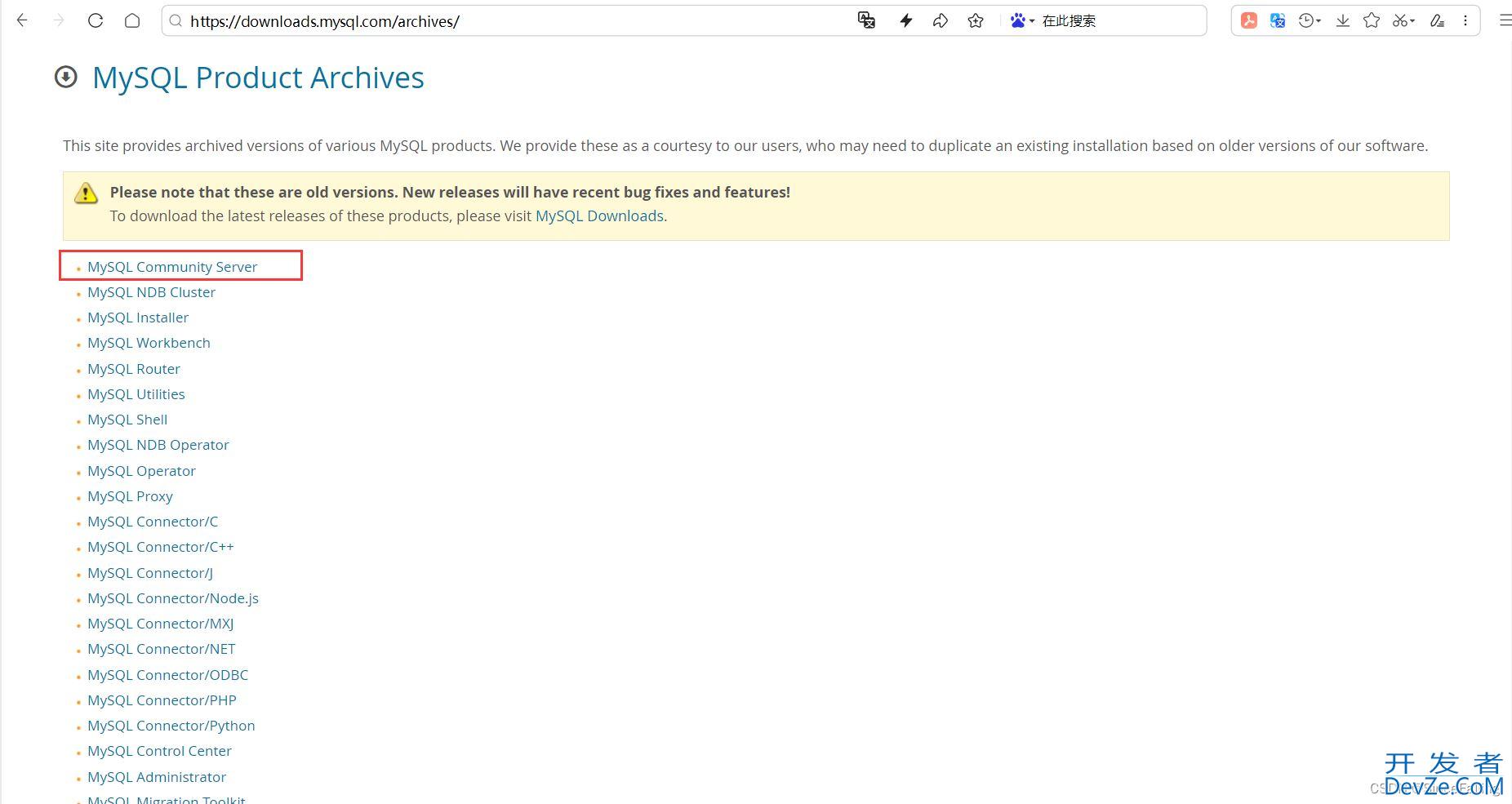
Task: Open MySQL Connector/MXJ archive link
Action: [161, 624]
